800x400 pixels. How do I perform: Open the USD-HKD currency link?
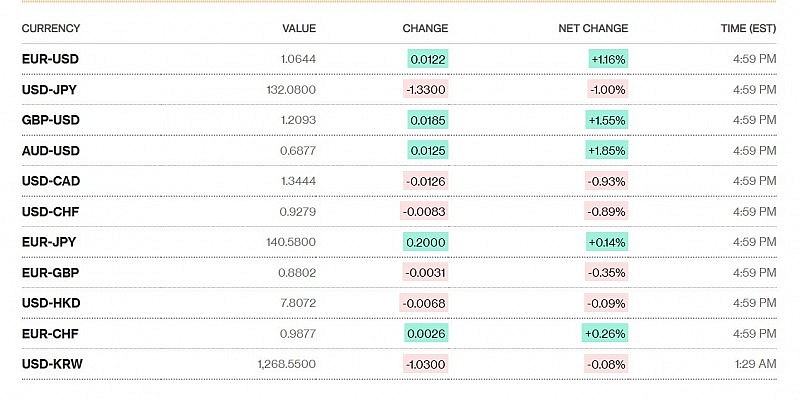pyautogui.click(x=51, y=303)
